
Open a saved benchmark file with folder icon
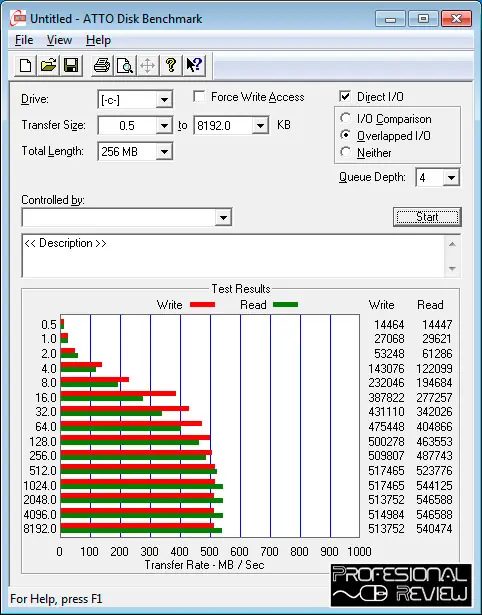pos(48,65)
